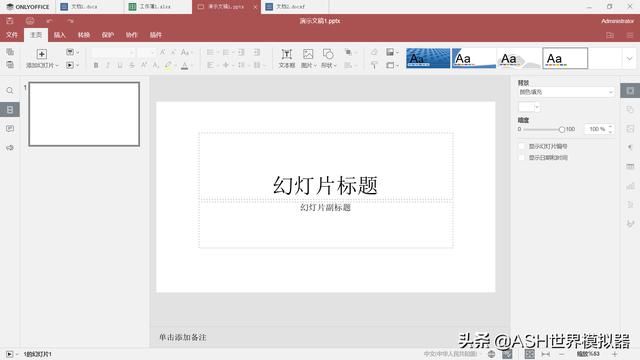Enable the show slide number checkbox

521,146
